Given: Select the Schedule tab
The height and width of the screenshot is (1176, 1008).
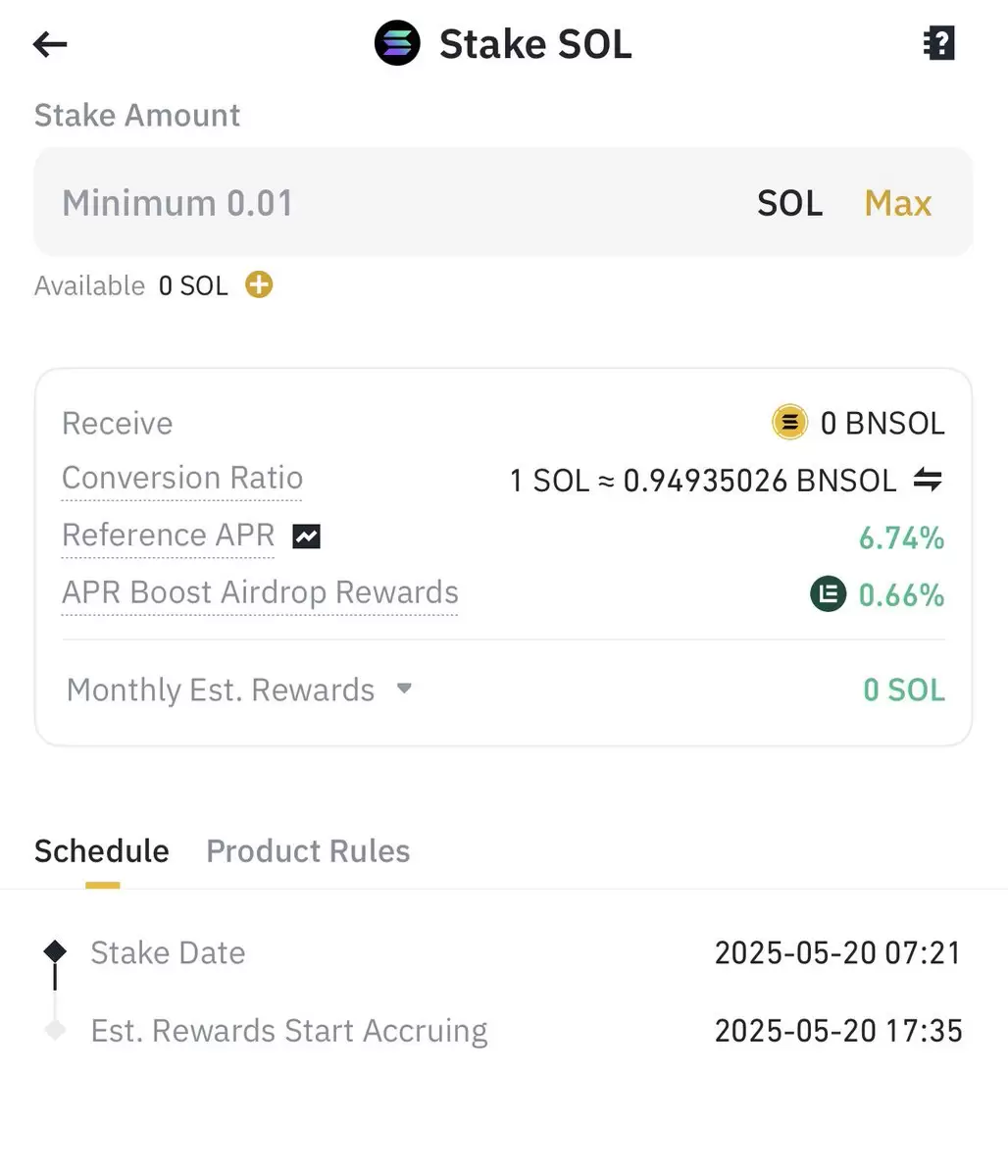Looking at the screenshot, I should coord(102,851).
